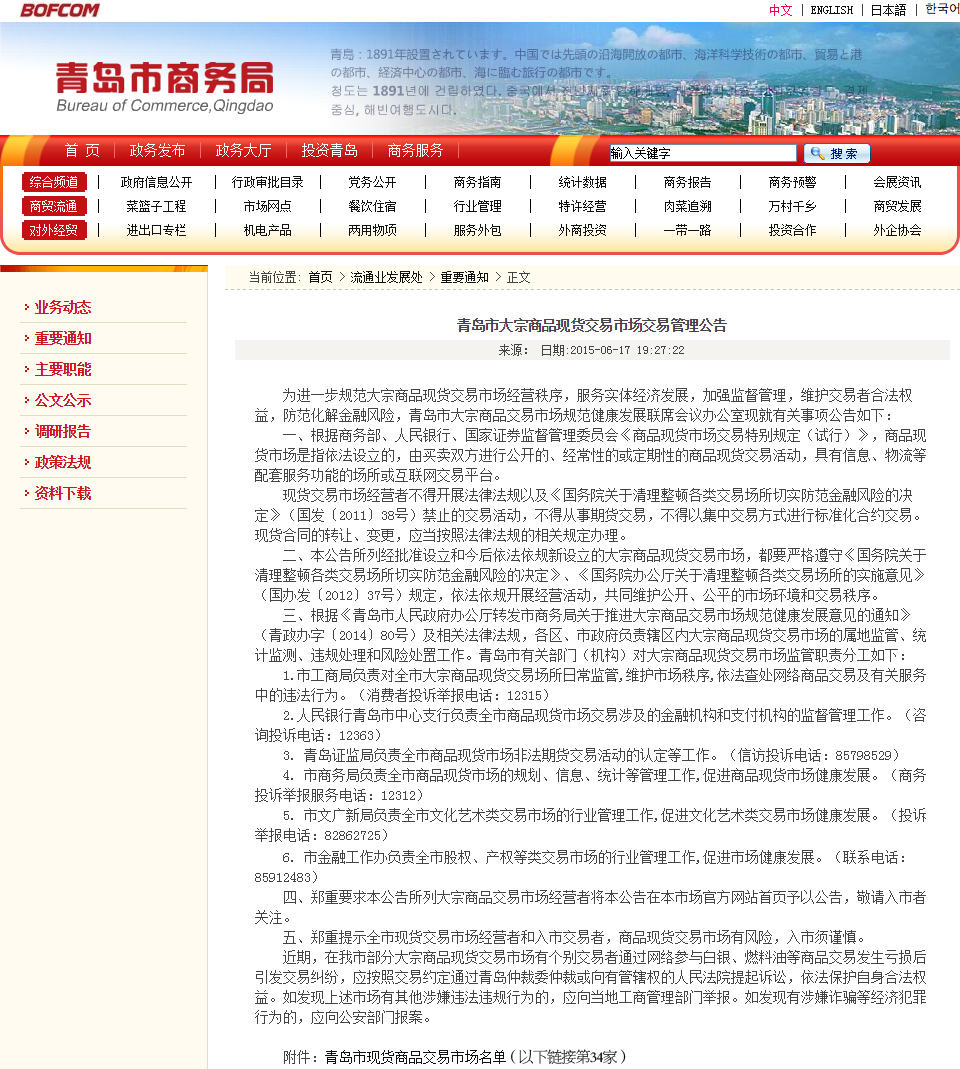Go to 流通业发展处 in the breadcrumb
The height and width of the screenshot is (1069, 960).
(387, 277)
